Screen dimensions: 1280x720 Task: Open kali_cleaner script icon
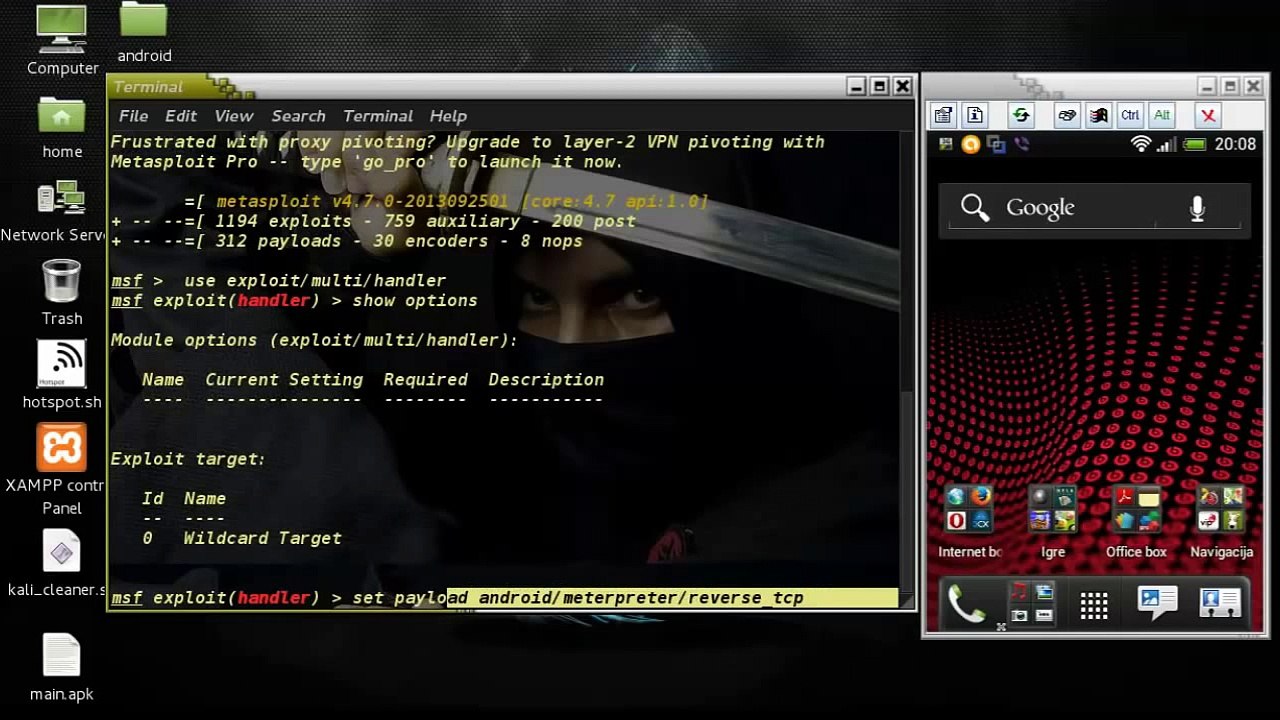(61, 553)
